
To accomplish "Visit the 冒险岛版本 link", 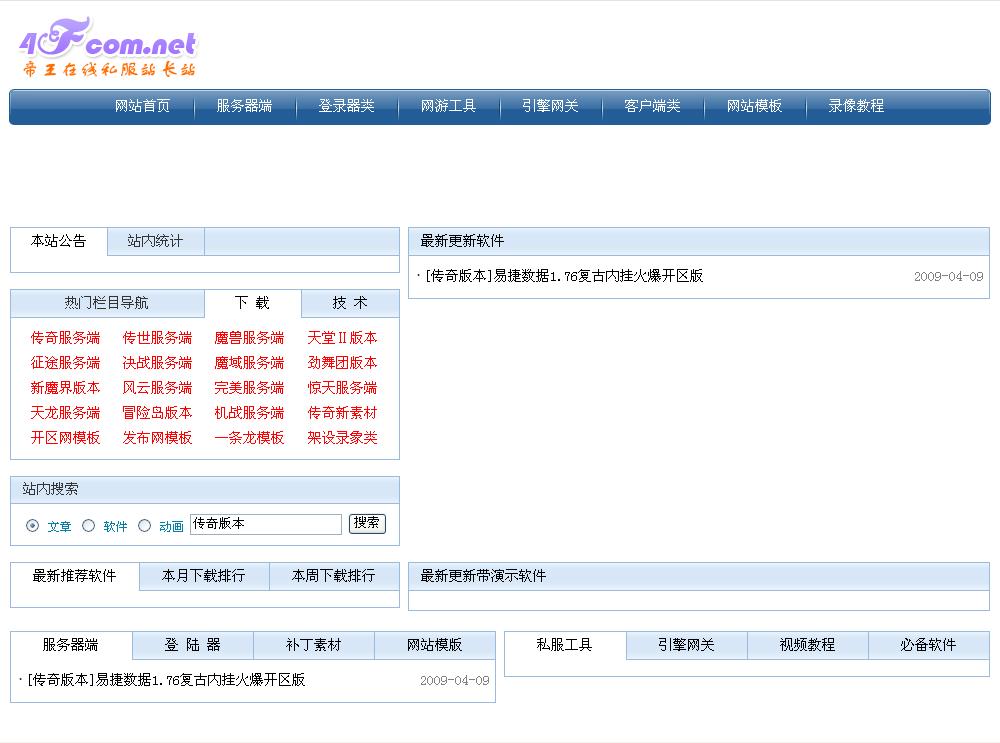I will tap(157, 413).
